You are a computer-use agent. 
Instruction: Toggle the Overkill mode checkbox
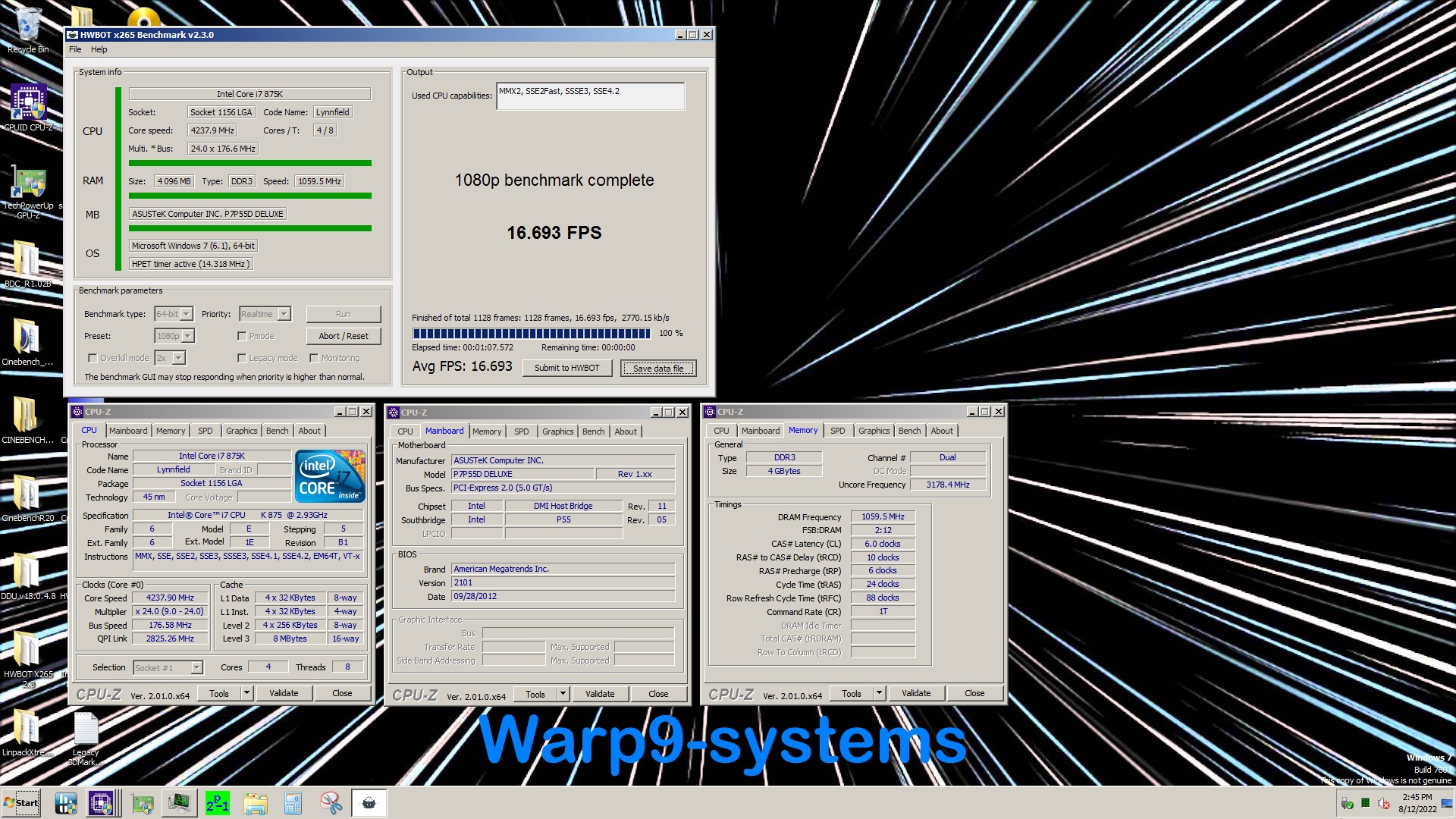pos(93,358)
